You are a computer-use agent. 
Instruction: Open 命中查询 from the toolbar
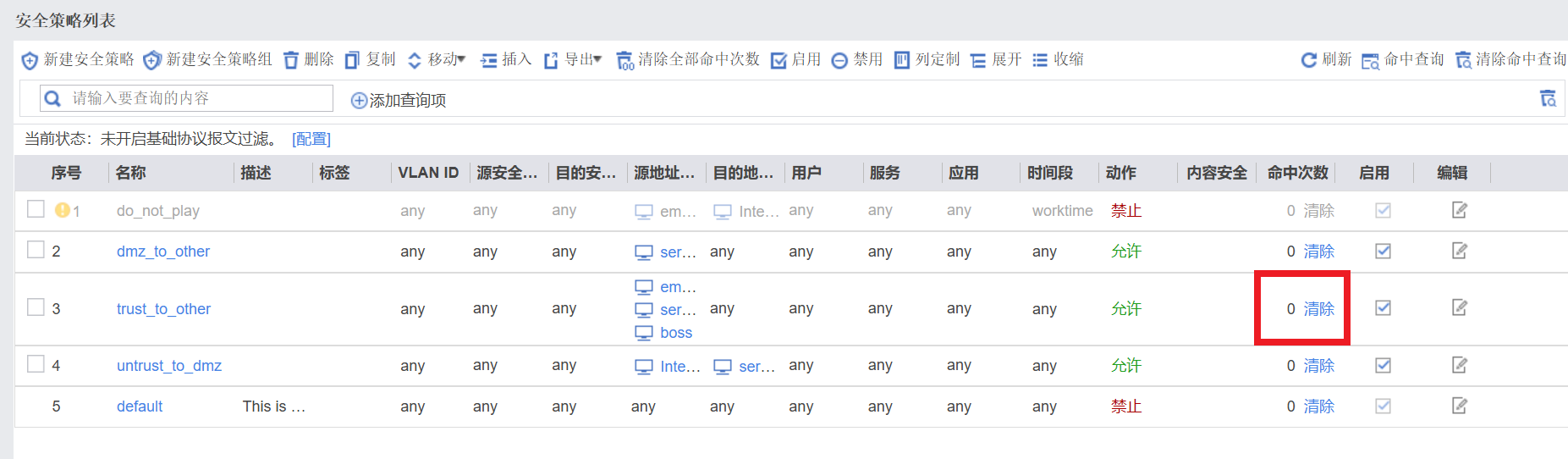click(x=1403, y=60)
